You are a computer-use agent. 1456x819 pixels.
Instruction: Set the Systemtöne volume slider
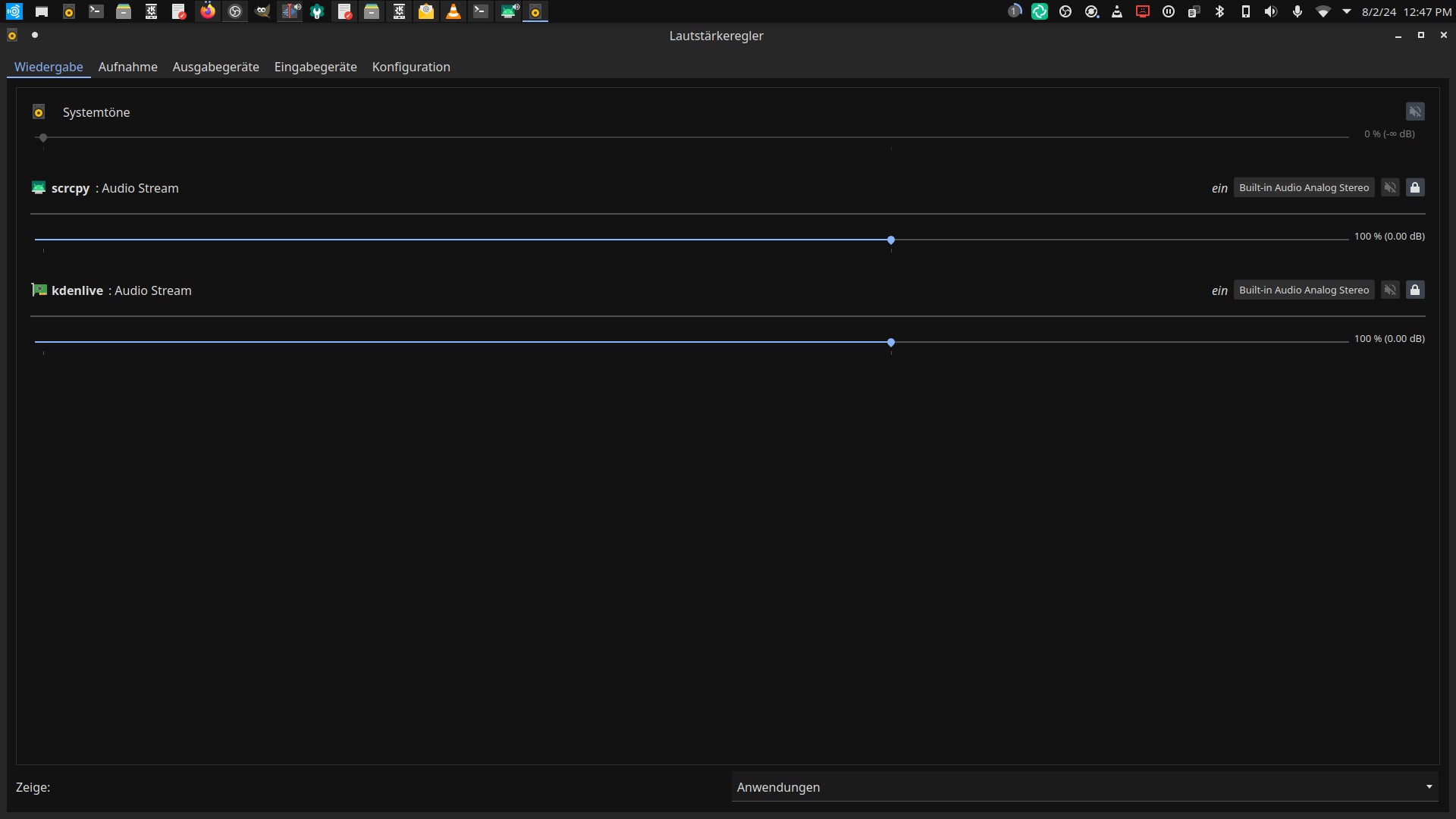point(692,137)
